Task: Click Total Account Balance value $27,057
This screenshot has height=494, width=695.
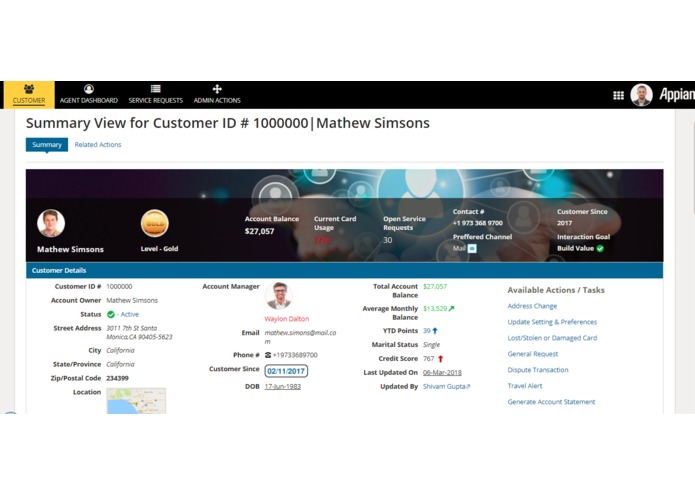Action: pyautogui.click(x=435, y=287)
